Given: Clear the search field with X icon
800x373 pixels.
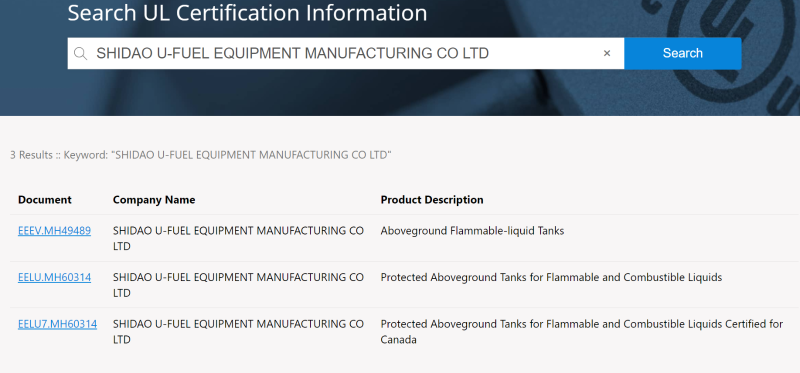Looking at the screenshot, I should [x=607, y=53].
